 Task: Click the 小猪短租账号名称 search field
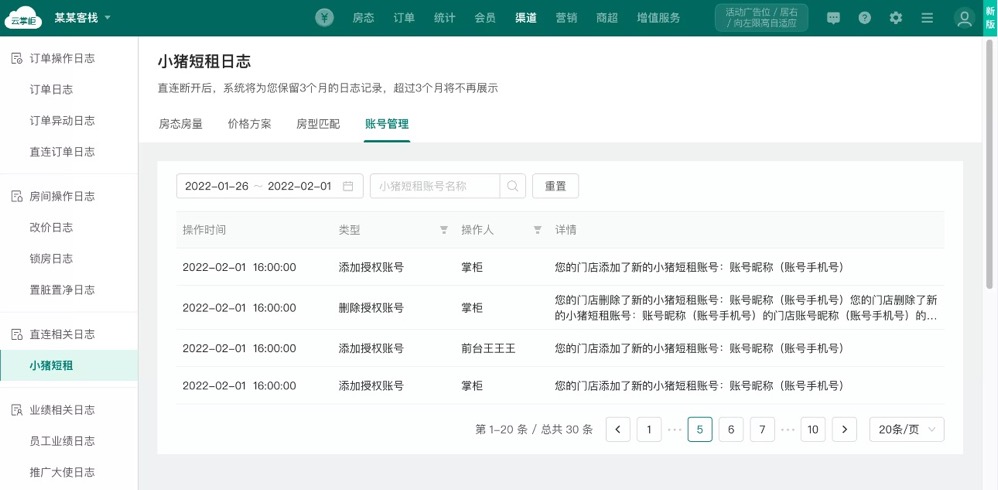[x=434, y=186]
